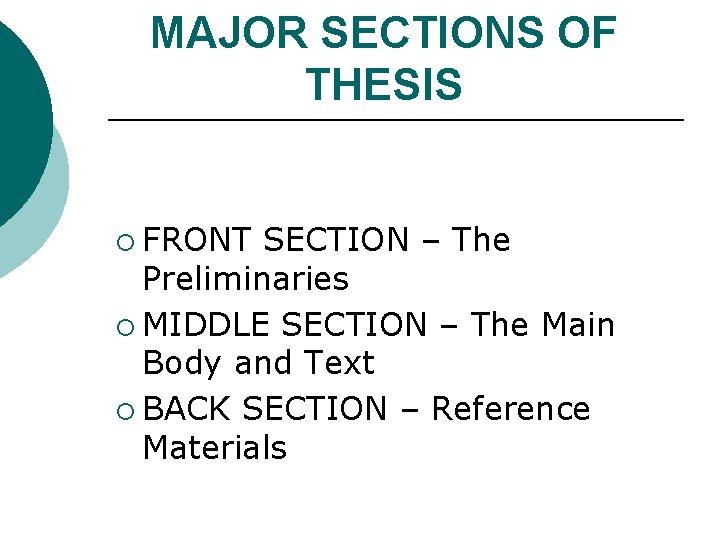This screenshot has height=540, width=720.
Task: Click the word Reference
Action: pyautogui.click(x=511, y=408)
